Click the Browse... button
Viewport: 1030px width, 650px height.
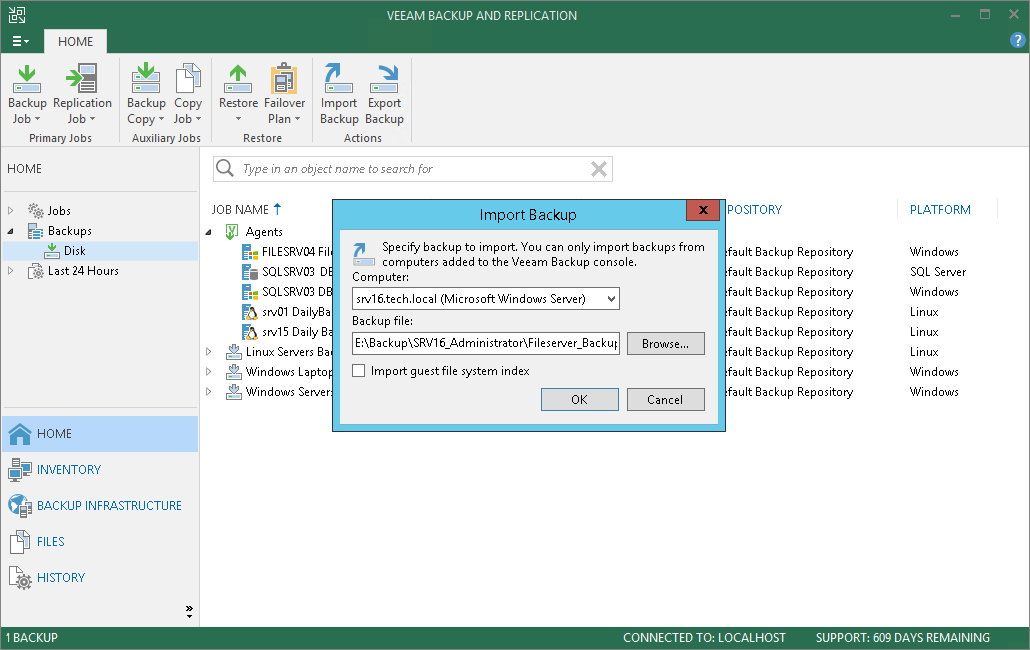point(665,343)
